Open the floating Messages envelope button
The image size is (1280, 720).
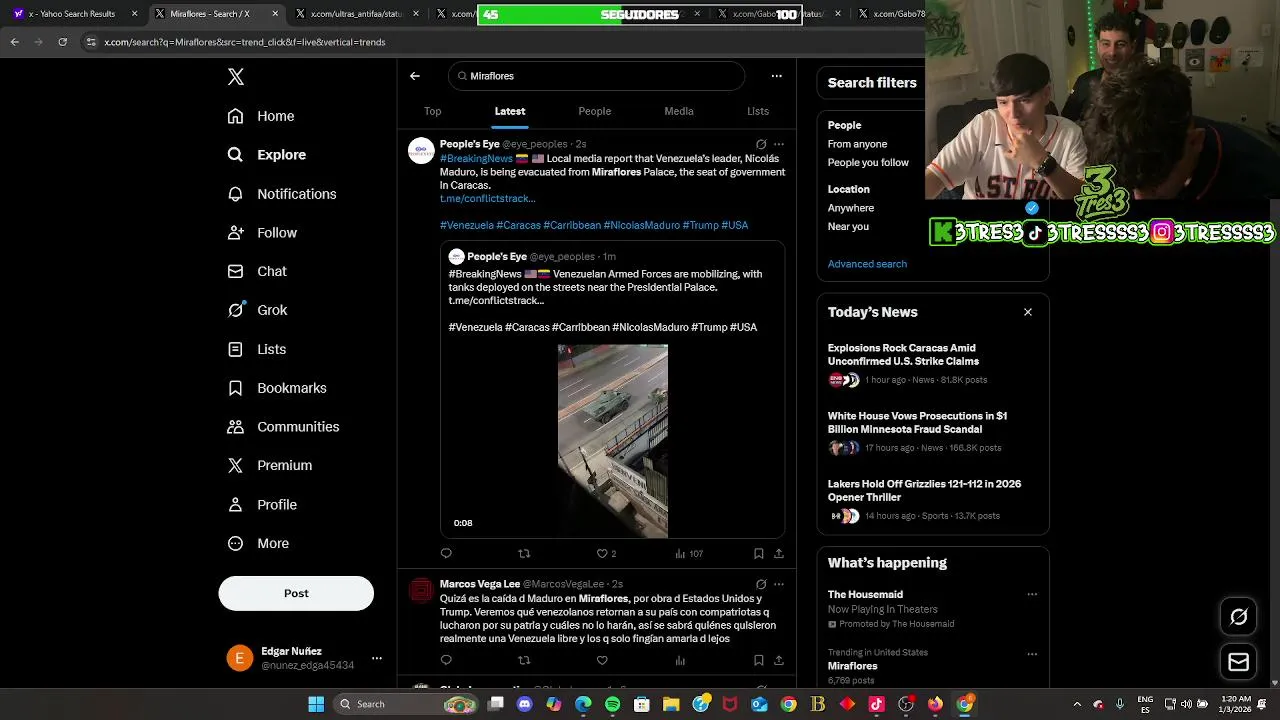pyautogui.click(x=1238, y=662)
